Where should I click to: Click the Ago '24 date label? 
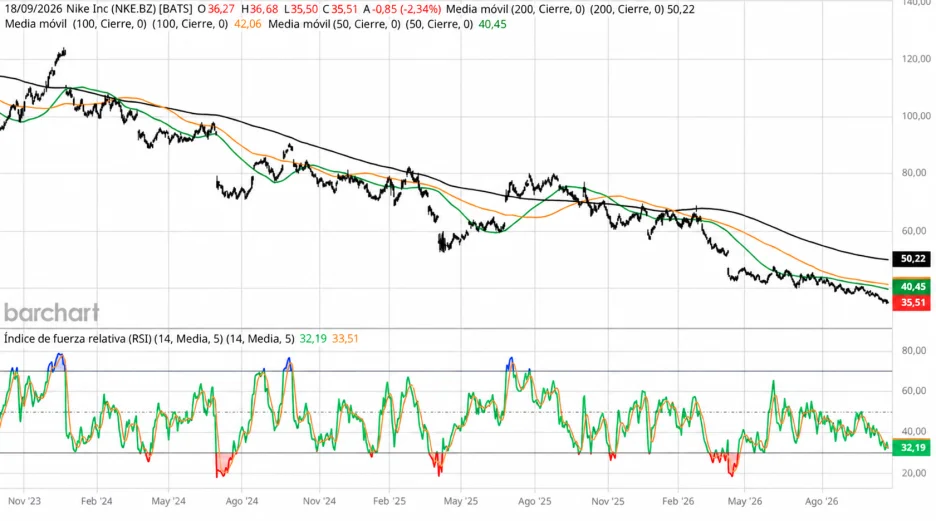[x=242, y=501]
